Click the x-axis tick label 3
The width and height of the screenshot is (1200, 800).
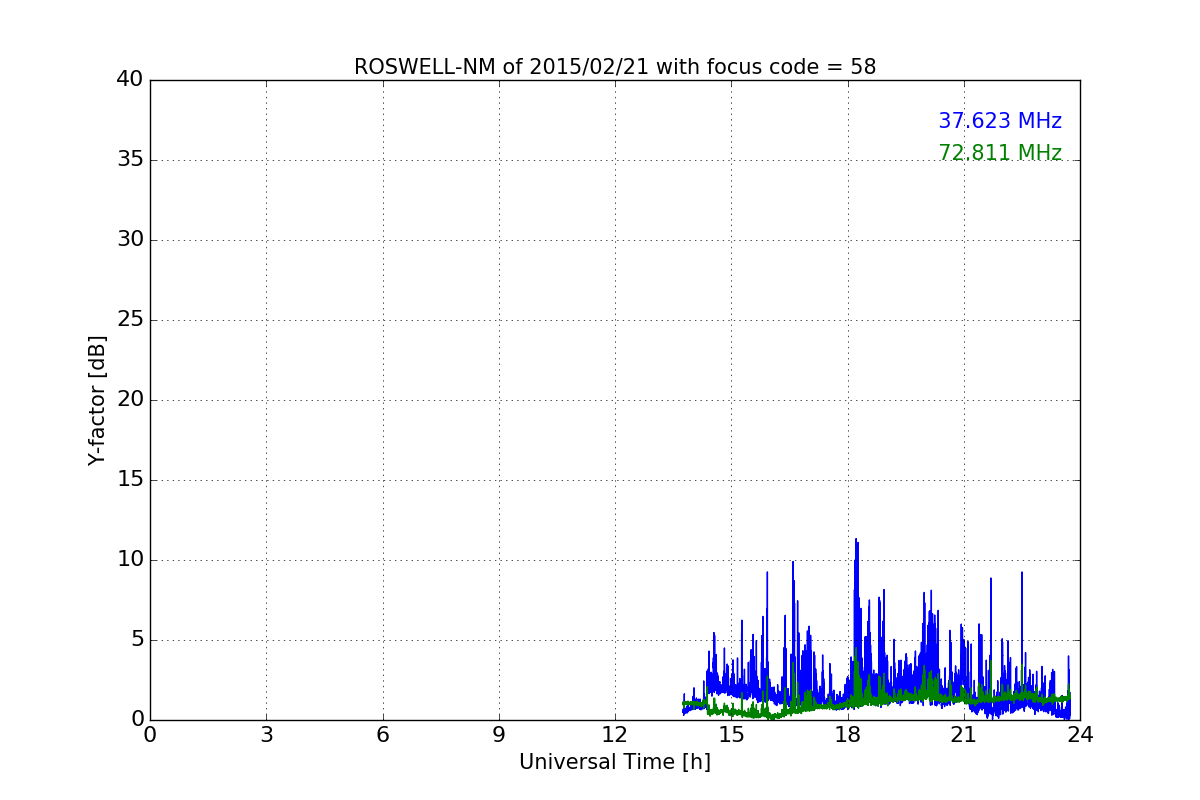pyautogui.click(x=266, y=735)
